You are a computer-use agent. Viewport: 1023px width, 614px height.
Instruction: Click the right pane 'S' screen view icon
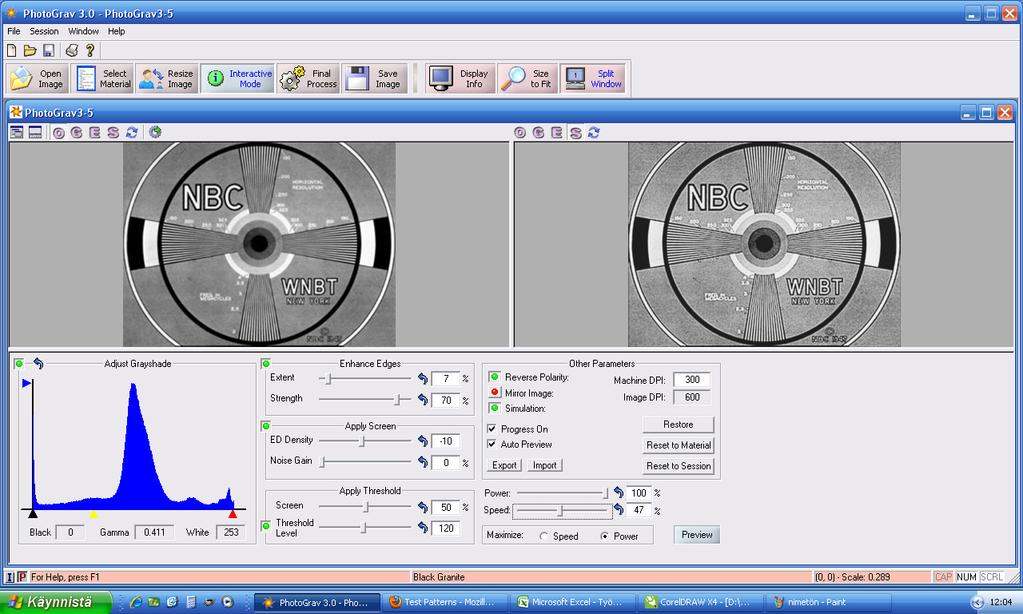pos(575,133)
